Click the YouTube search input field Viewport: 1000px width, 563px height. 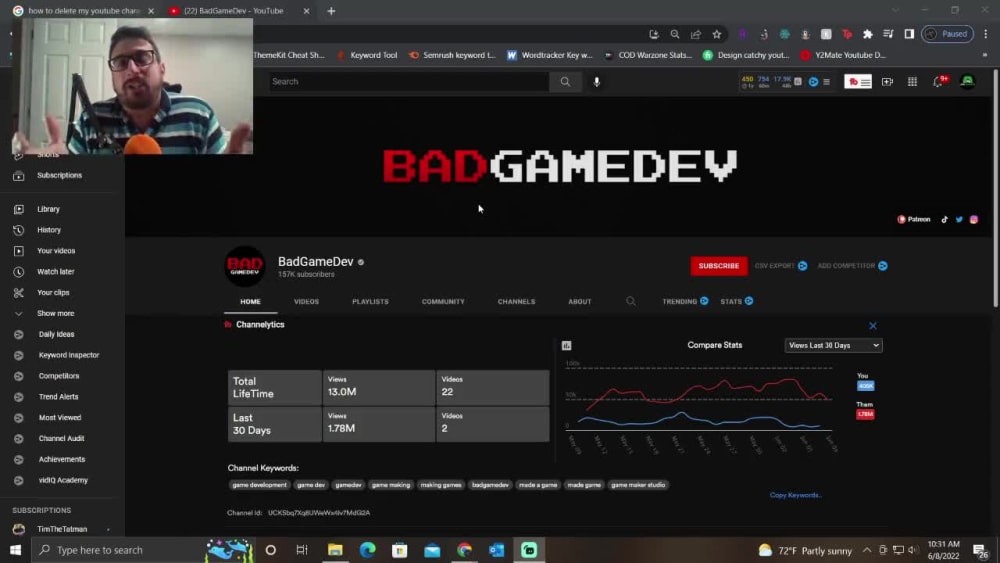[x=408, y=82]
